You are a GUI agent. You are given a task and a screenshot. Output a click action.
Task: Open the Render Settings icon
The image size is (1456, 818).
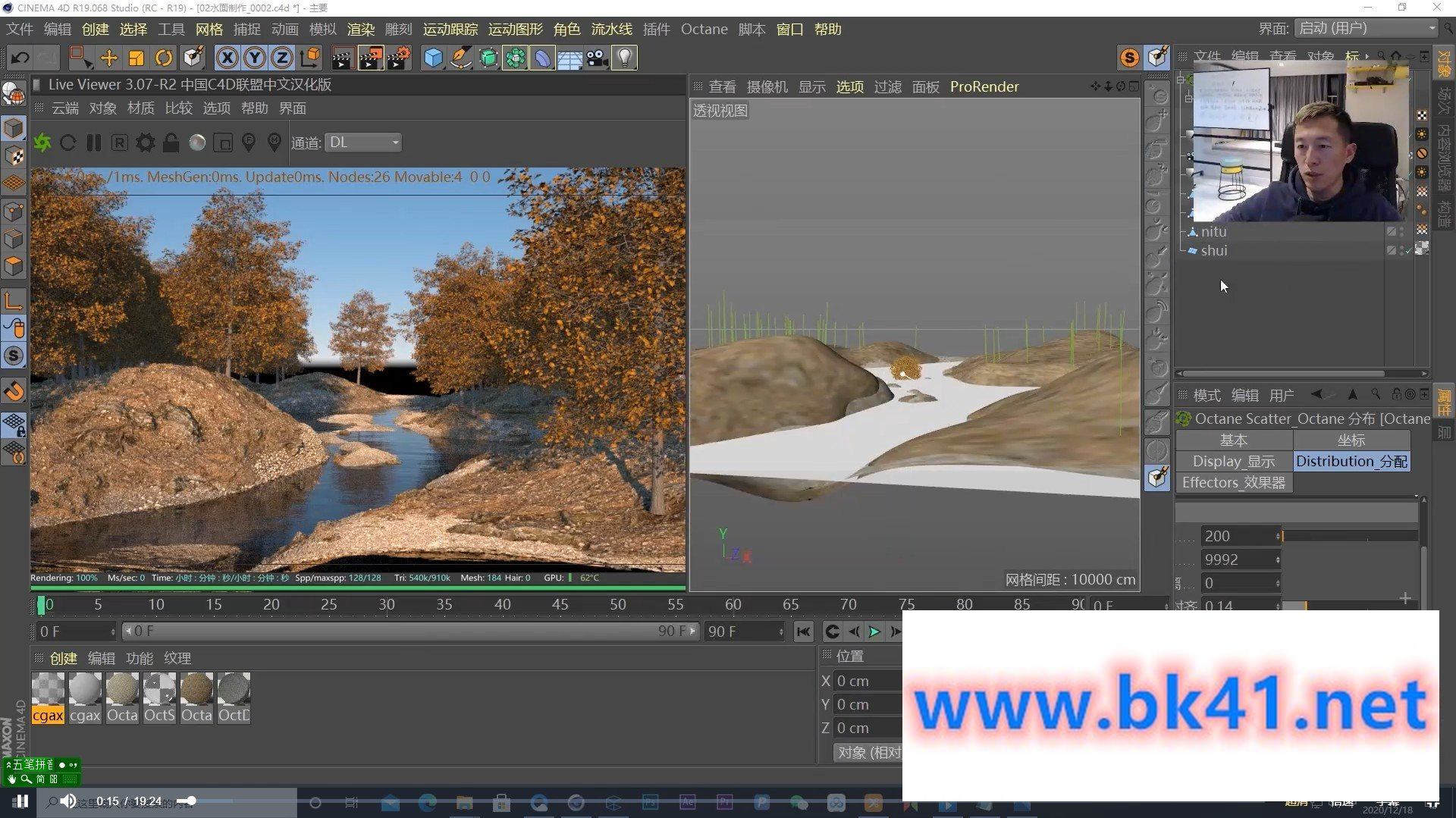pyautogui.click(x=399, y=58)
